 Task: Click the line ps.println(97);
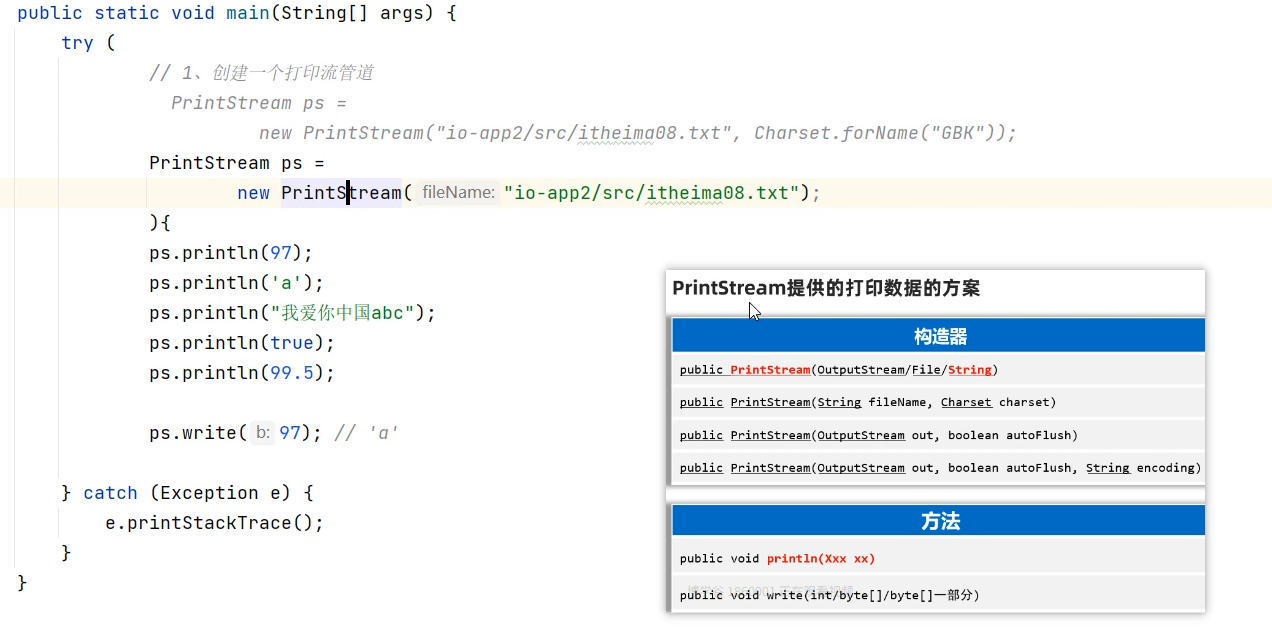pos(231,253)
